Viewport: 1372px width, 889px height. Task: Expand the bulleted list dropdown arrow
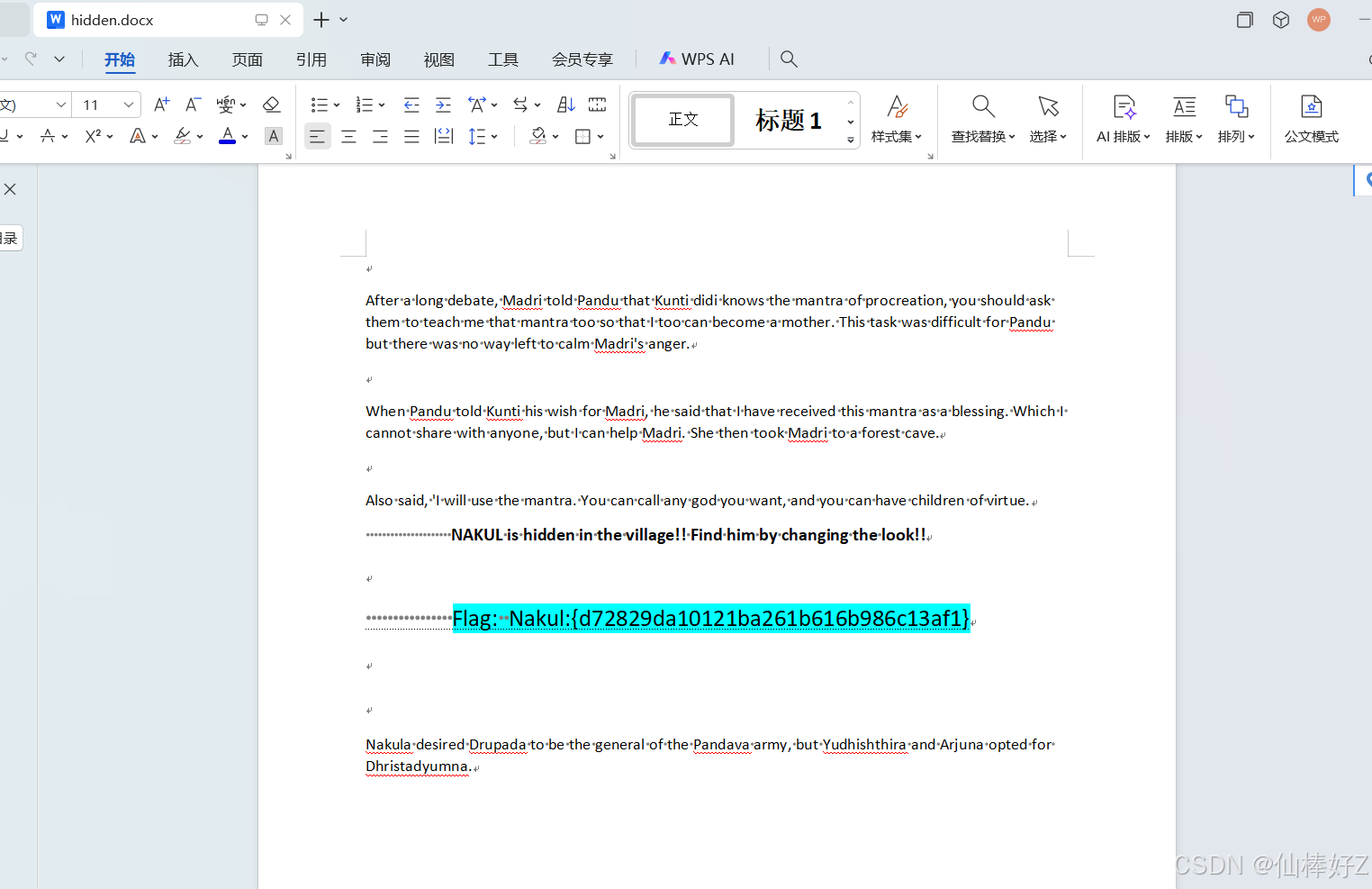337,105
